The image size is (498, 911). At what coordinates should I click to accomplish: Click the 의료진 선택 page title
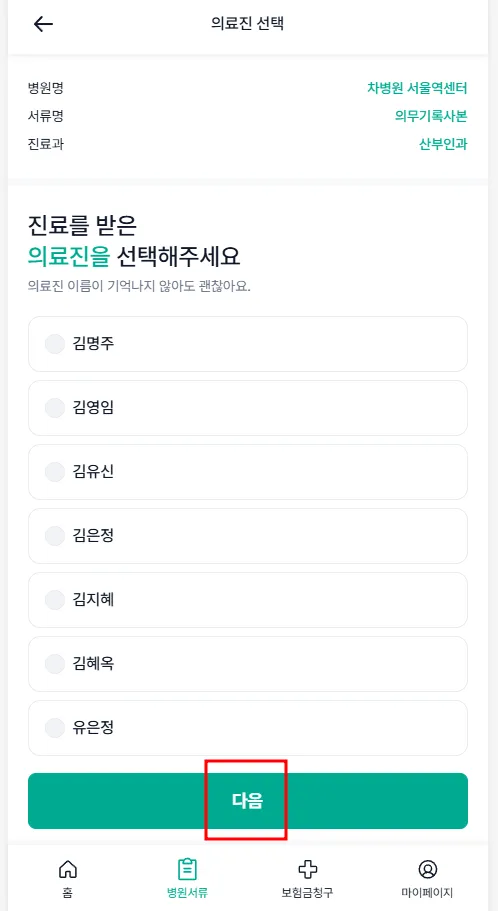coord(248,24)
